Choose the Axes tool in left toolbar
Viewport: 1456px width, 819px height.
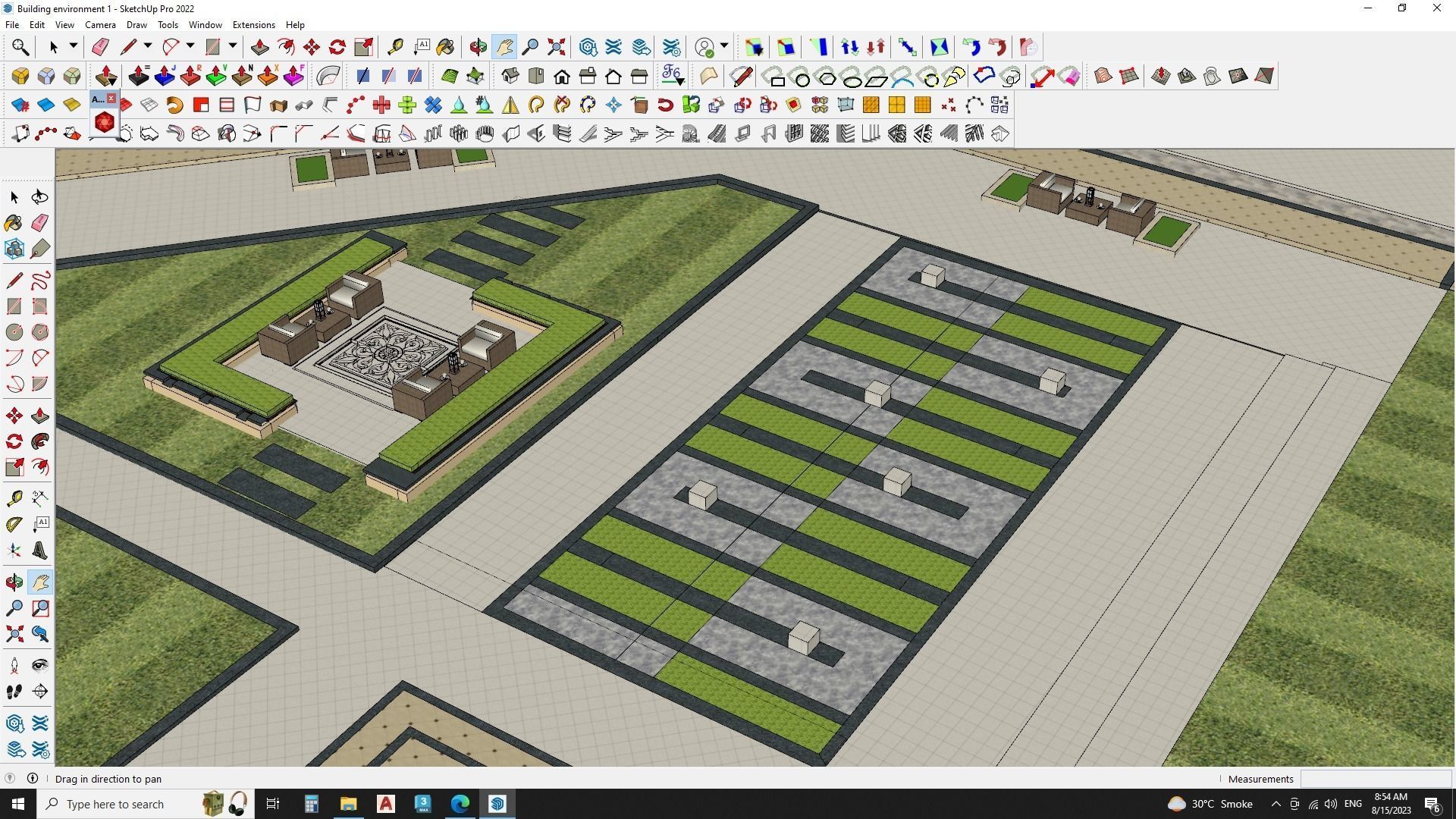[x=14, y=550]
